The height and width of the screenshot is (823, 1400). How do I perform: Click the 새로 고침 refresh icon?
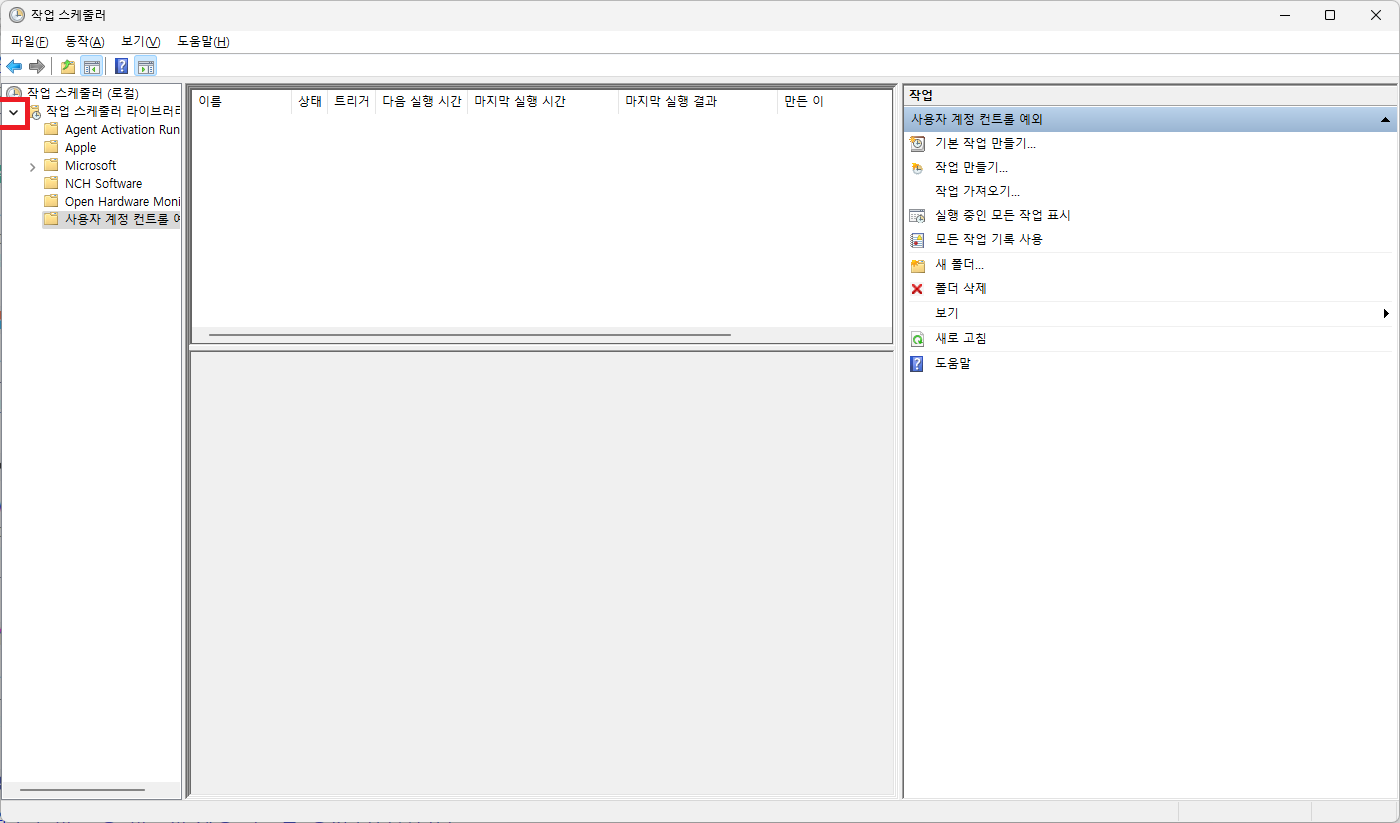917,339
